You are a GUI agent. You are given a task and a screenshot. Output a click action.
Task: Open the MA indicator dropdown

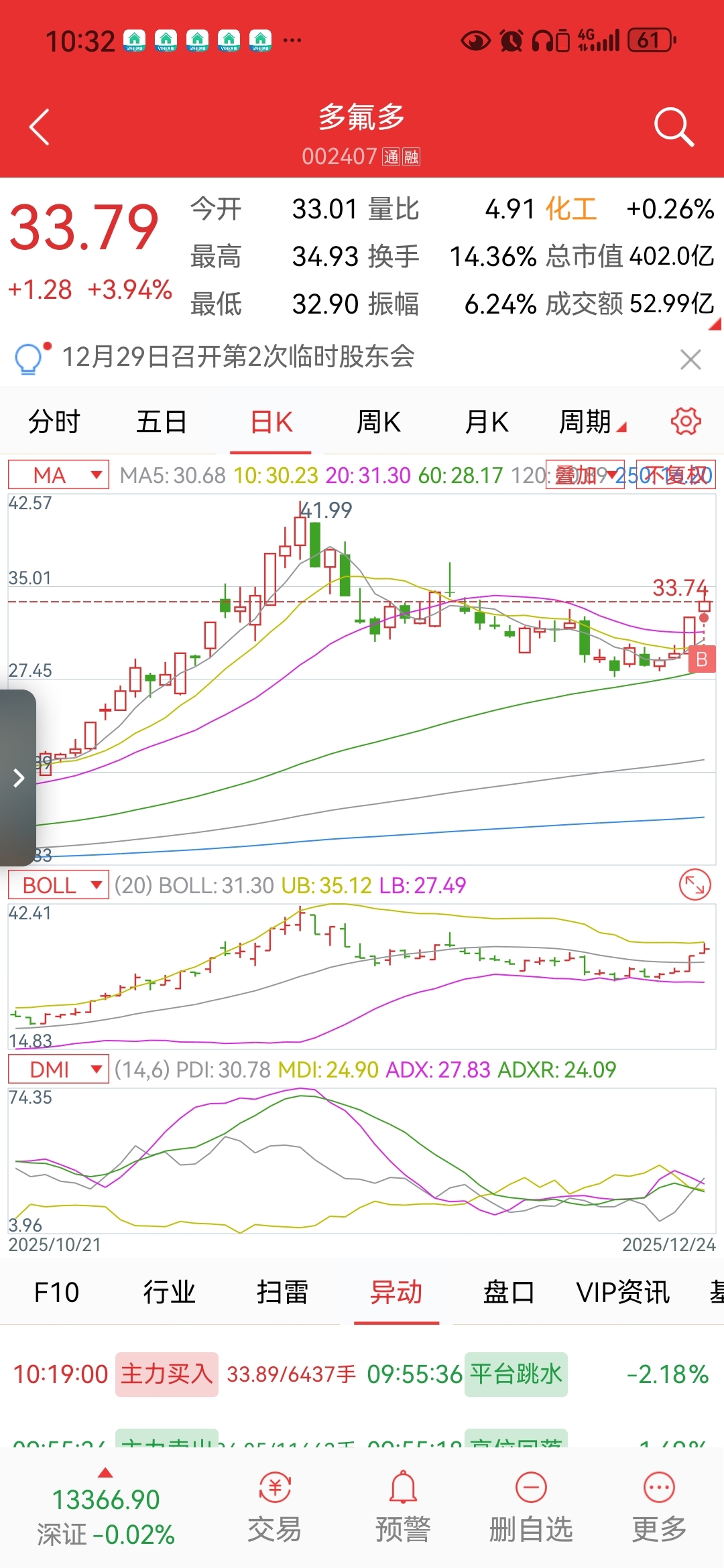coord(58,475)
